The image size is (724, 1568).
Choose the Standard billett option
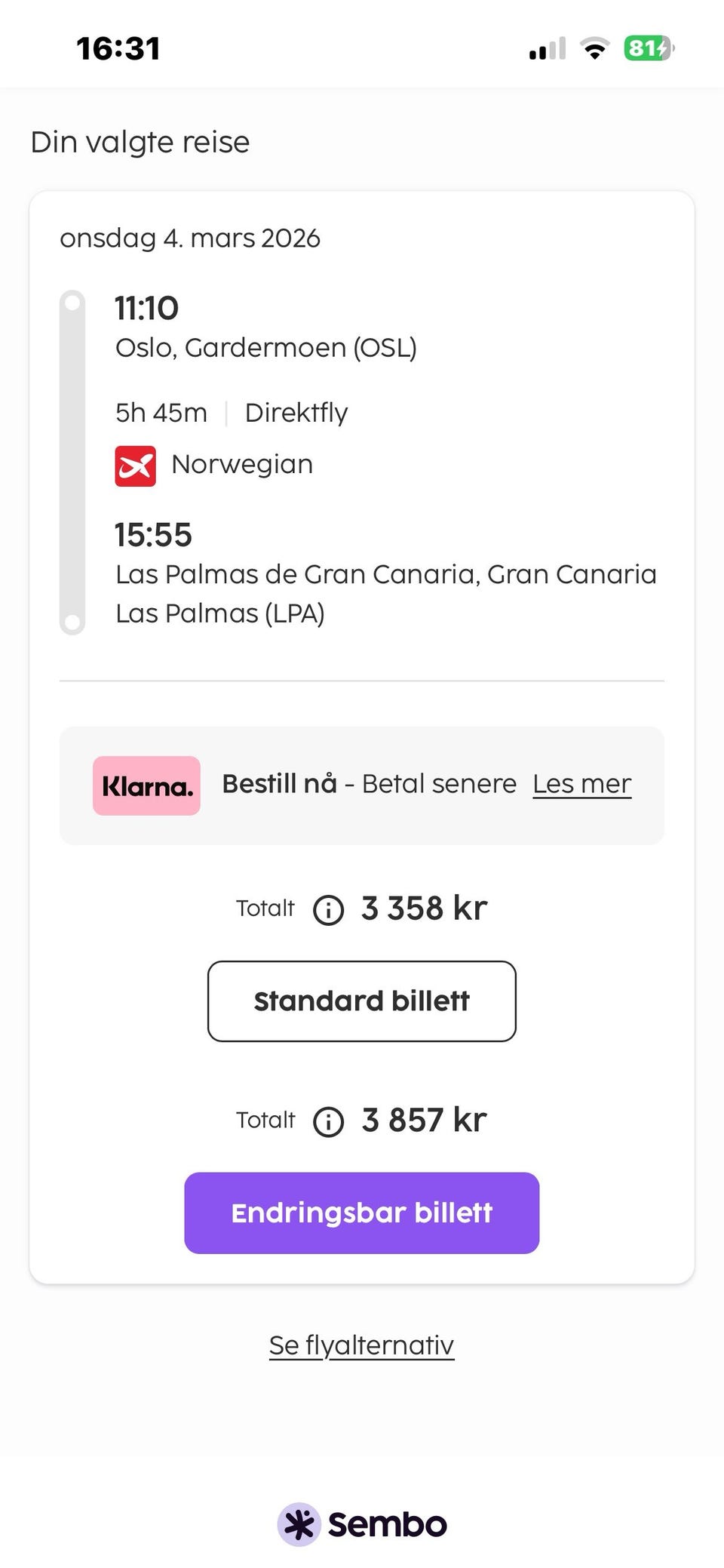[x=362, y=1001]
